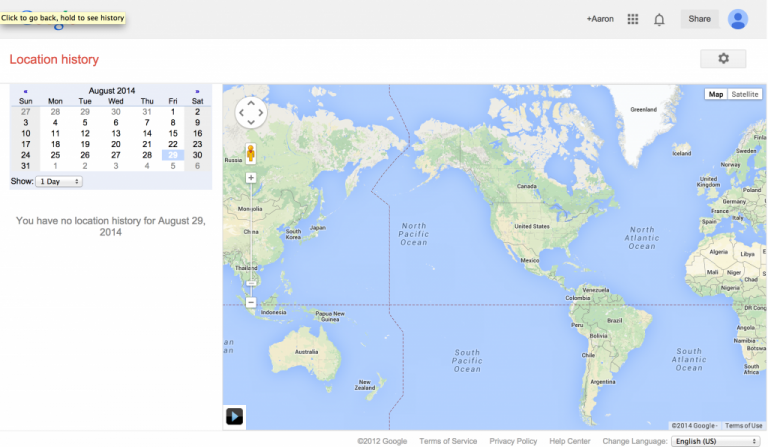Switch to Satellite map view
The width and height of the screenshot is (768, 447).
coord(744,94)
